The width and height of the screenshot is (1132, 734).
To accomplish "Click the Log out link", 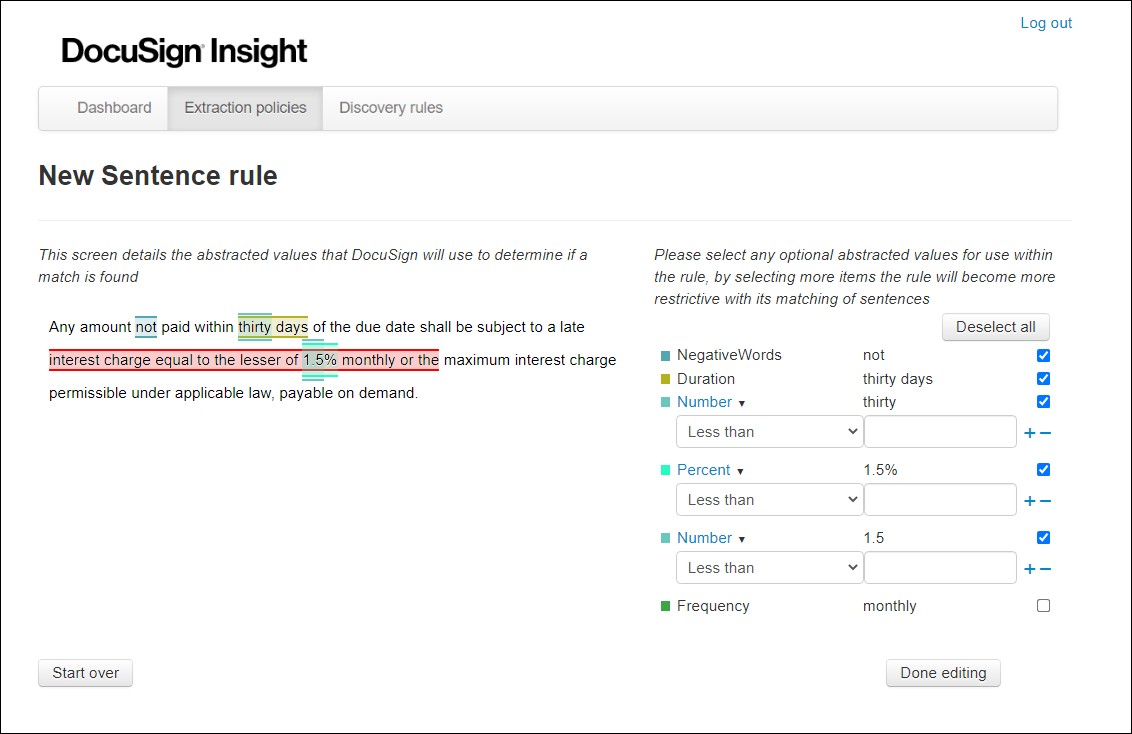I will (x=1046, y=22).
